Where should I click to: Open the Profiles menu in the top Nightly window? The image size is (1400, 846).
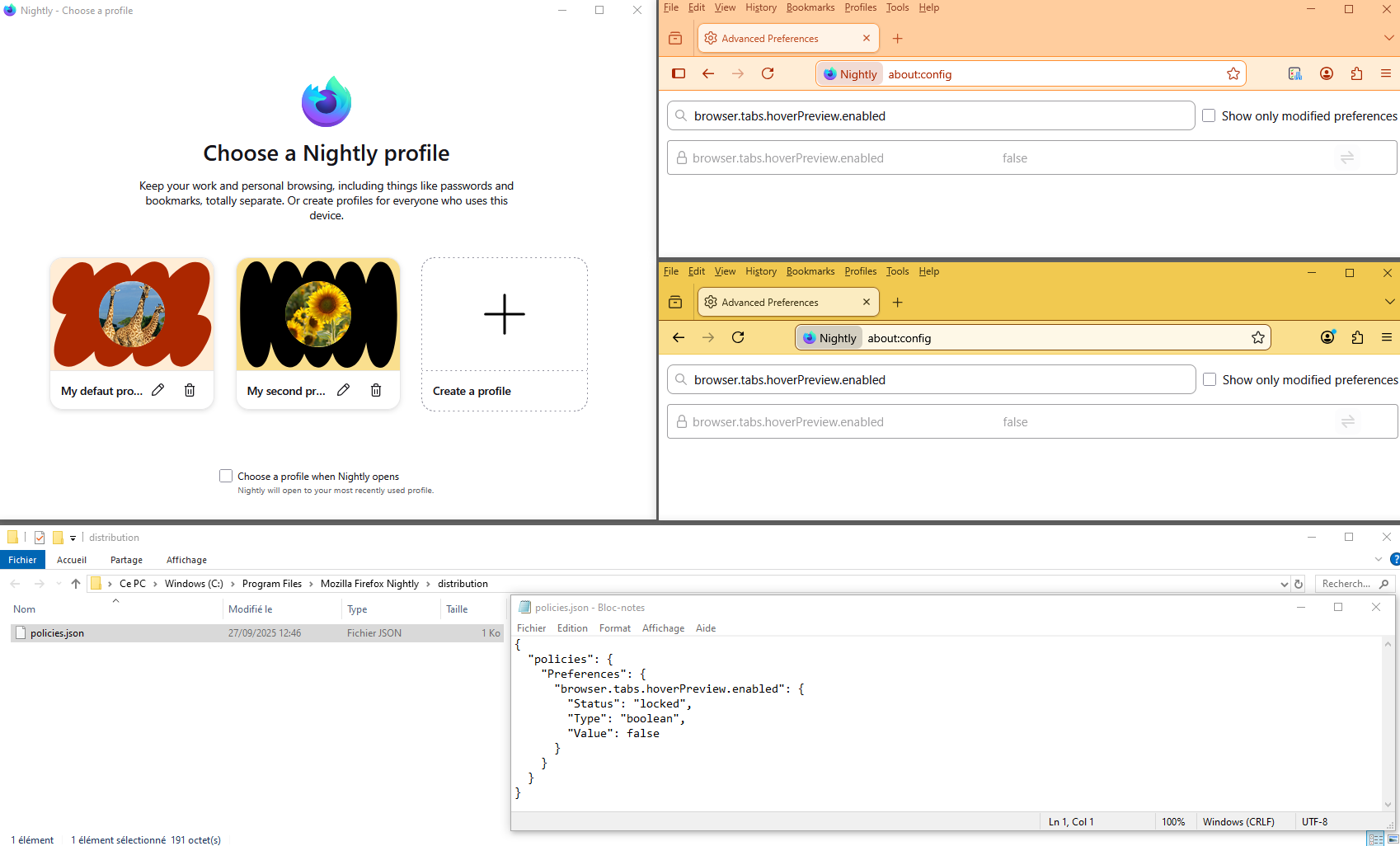point(861,7)
